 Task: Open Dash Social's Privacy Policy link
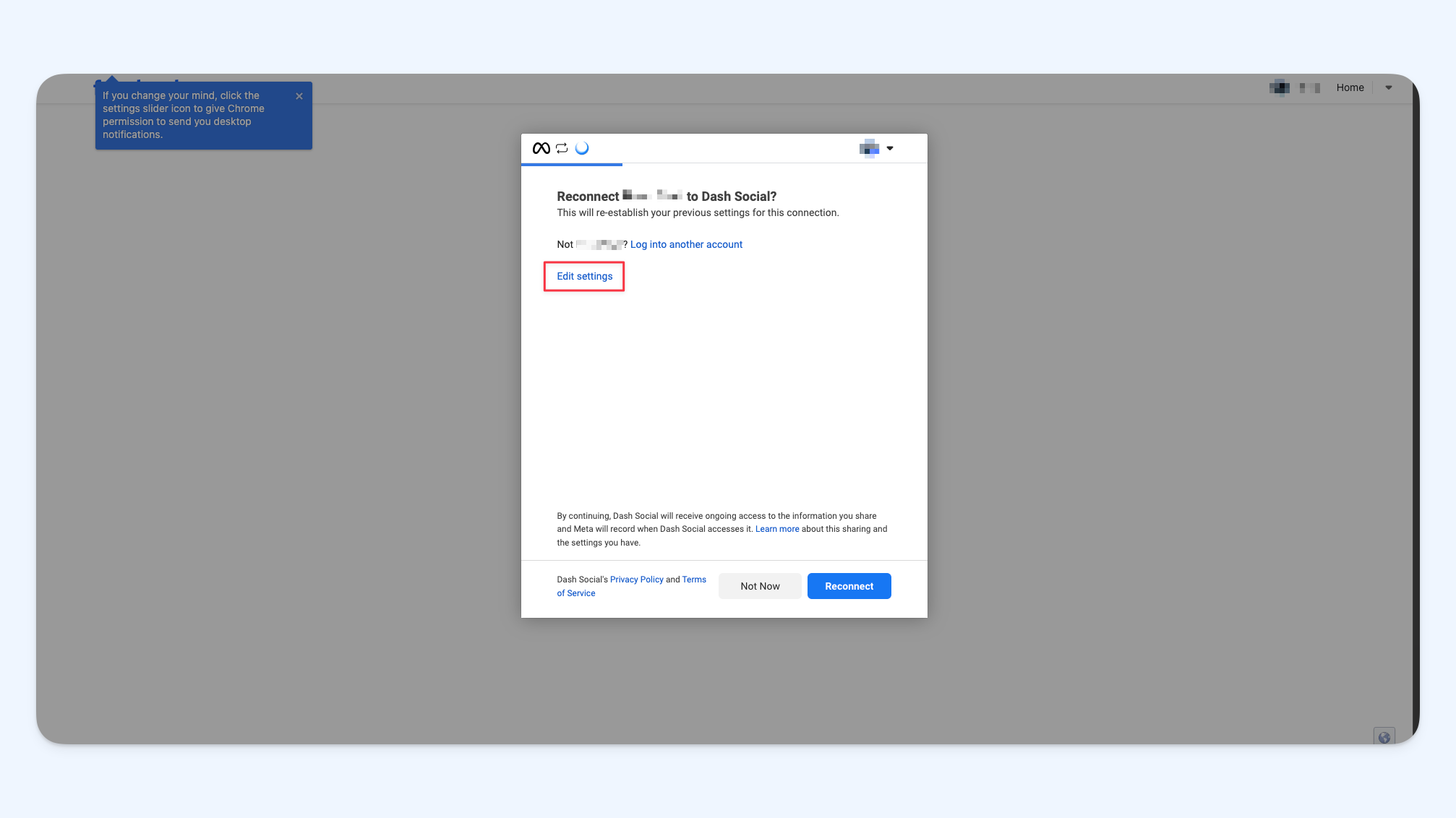click(x=637, y=580)
